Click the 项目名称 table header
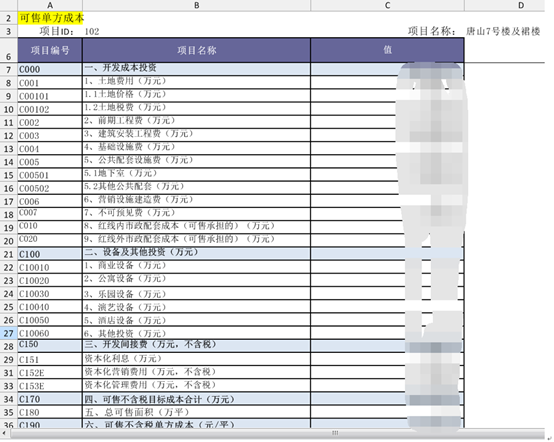 pos(196,50)
